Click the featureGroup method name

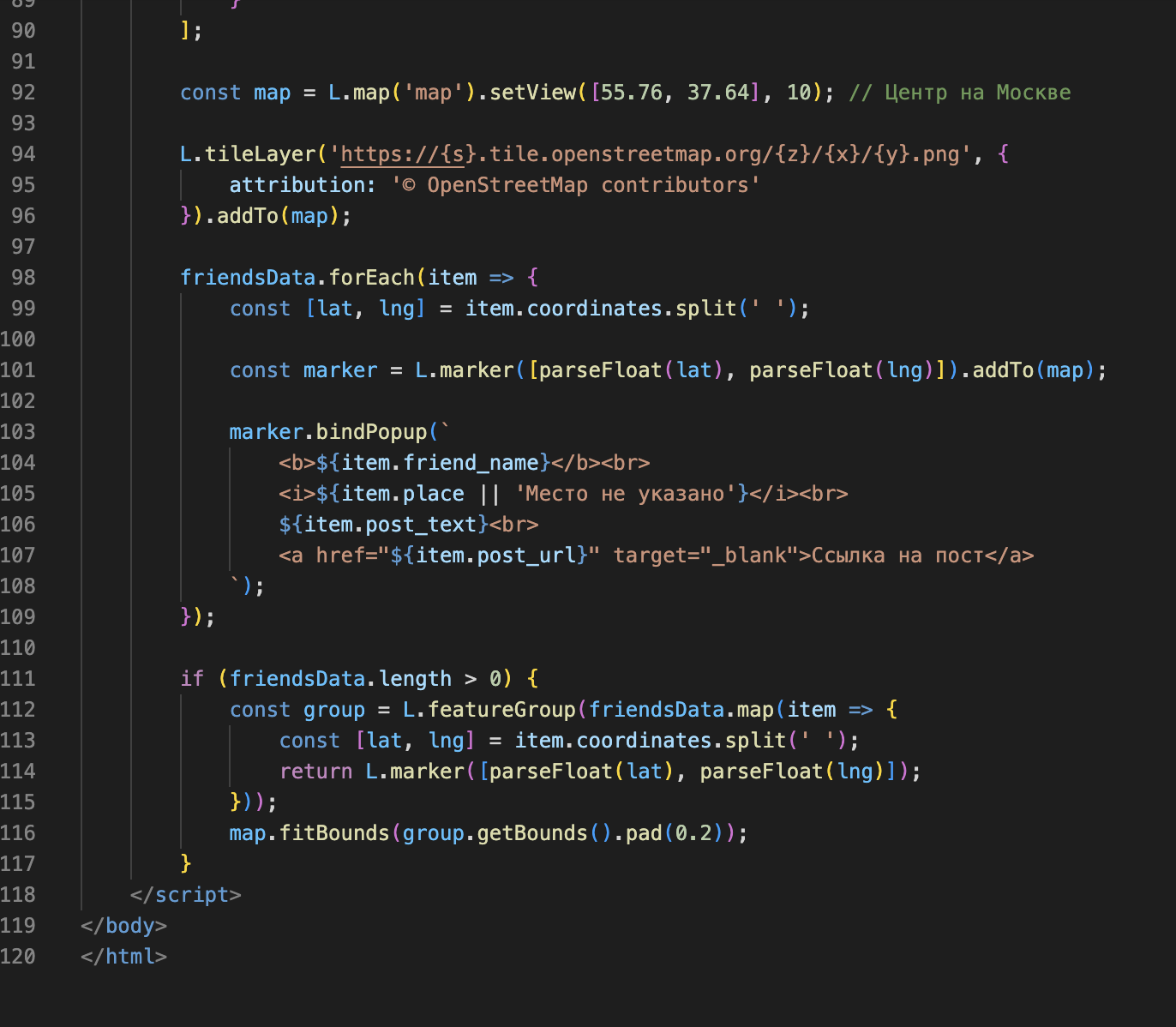(x=501, y=710)
